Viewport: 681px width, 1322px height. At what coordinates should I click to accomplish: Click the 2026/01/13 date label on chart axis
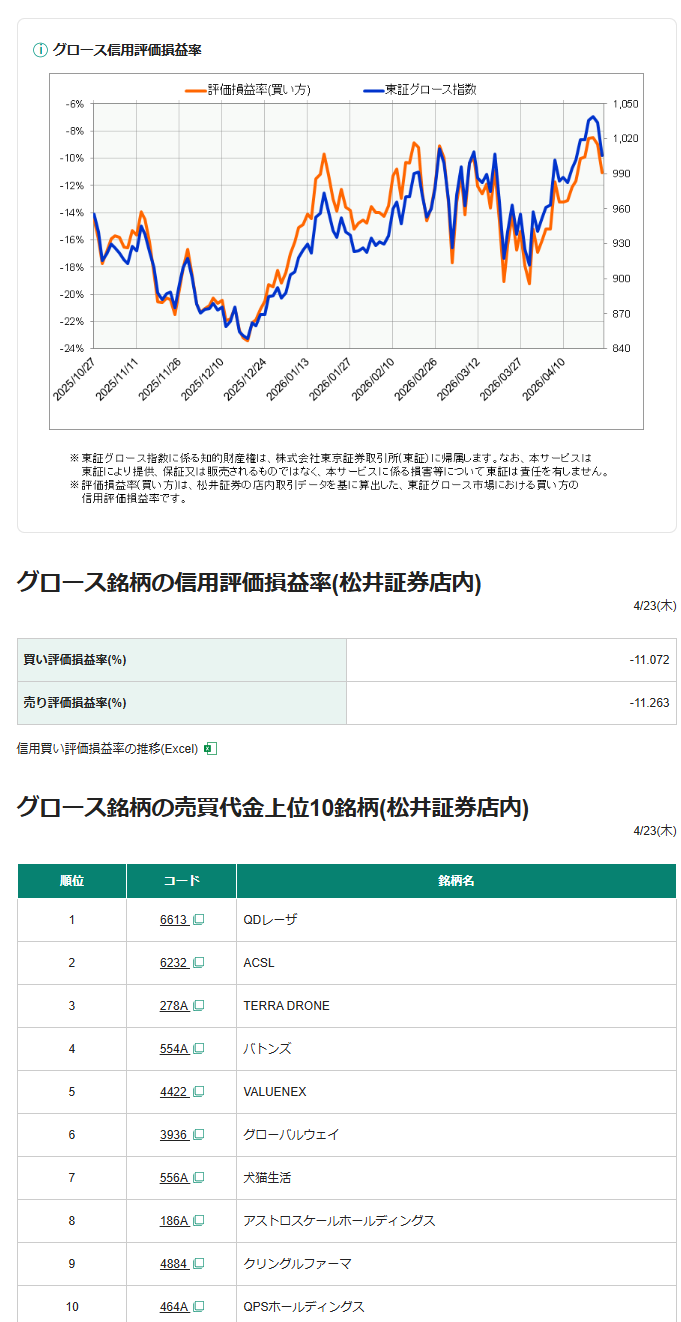[290, 378]
